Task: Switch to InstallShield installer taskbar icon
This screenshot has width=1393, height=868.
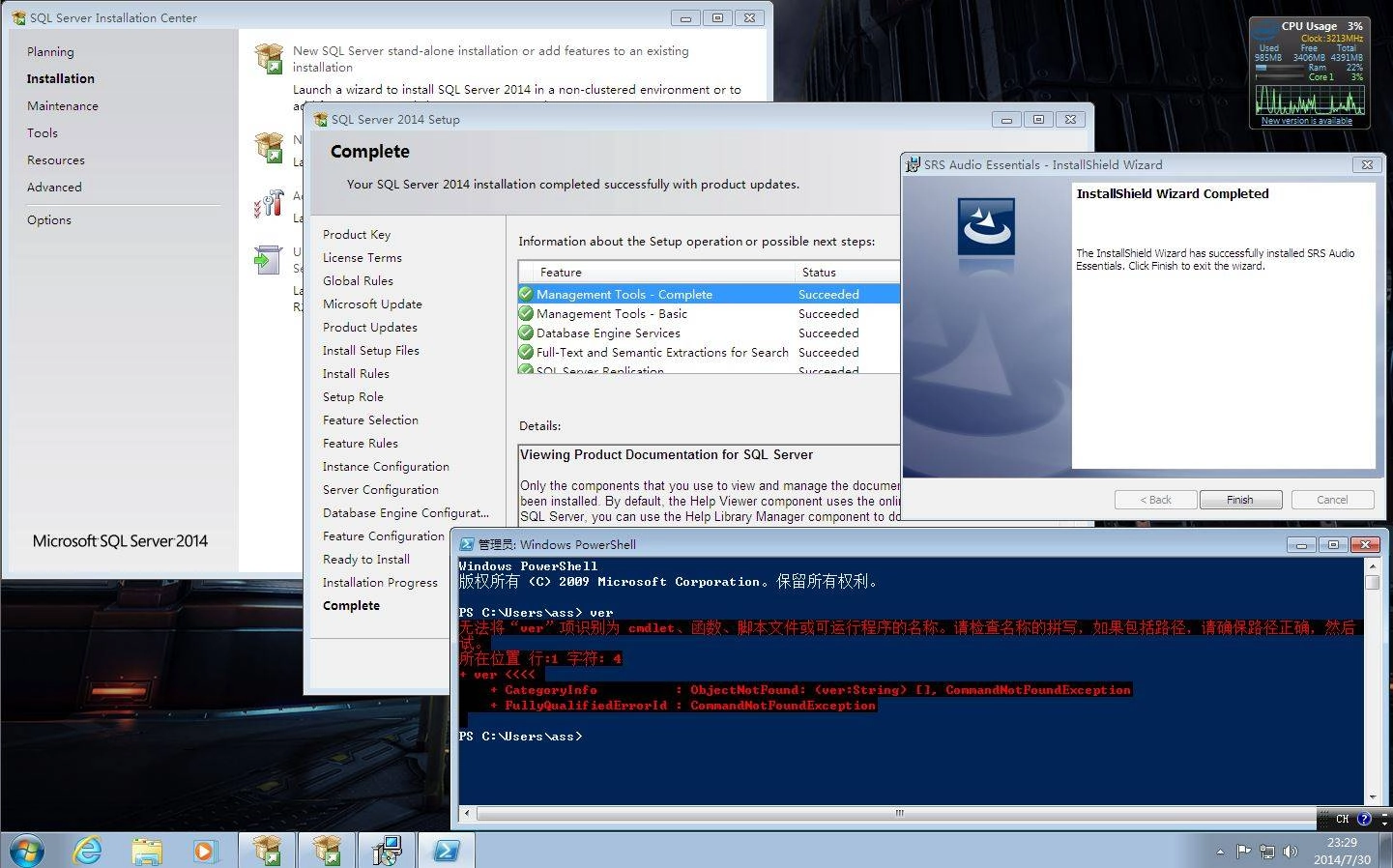Action: pyautogui.click(x=387, y=851)
